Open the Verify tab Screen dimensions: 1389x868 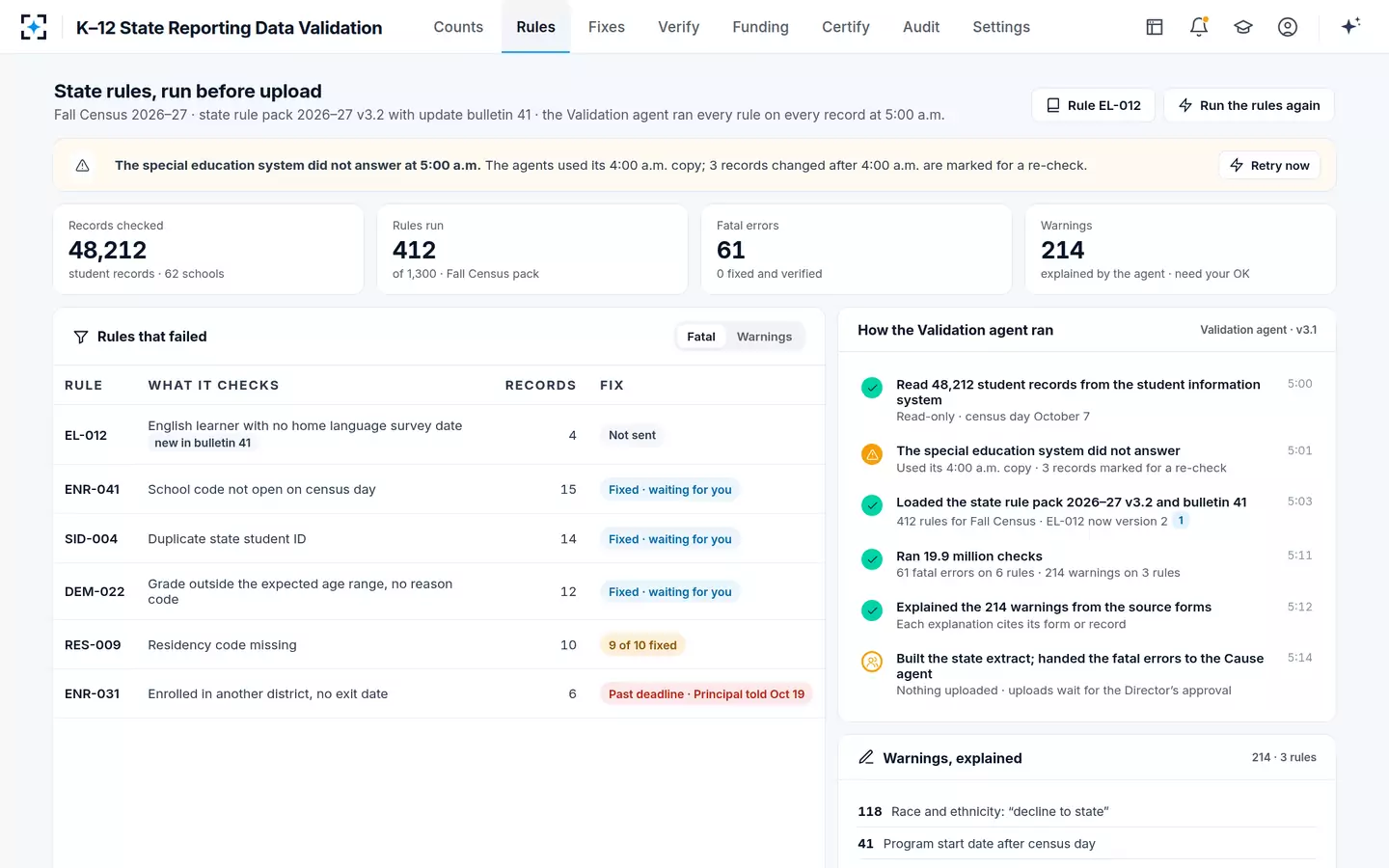pyautogui.click(x=678, y=27)
